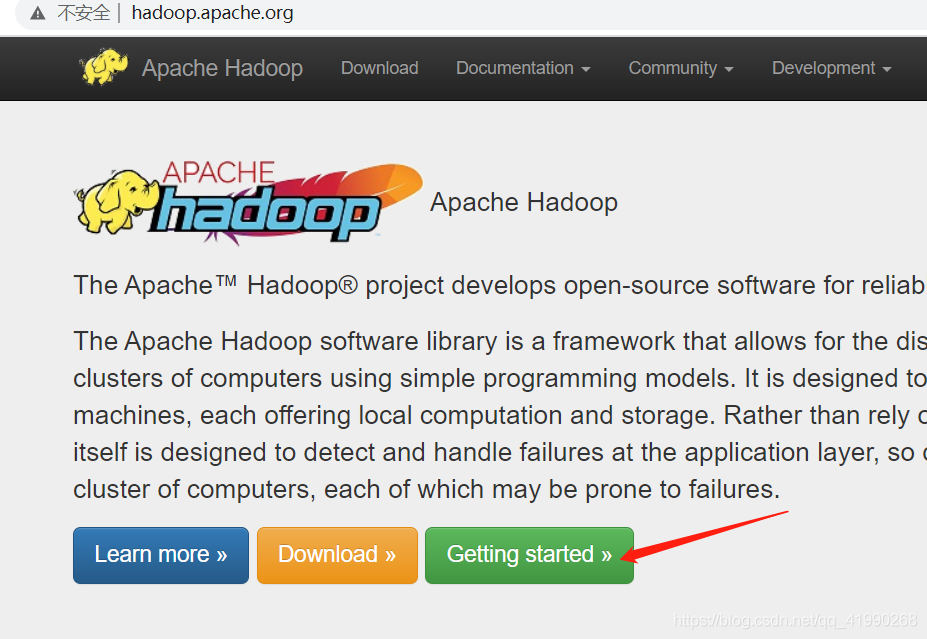The width and height of the screenshot is (927, 639).
Task: Click the large Apache Hadoop feather logo
Action: 248,202
